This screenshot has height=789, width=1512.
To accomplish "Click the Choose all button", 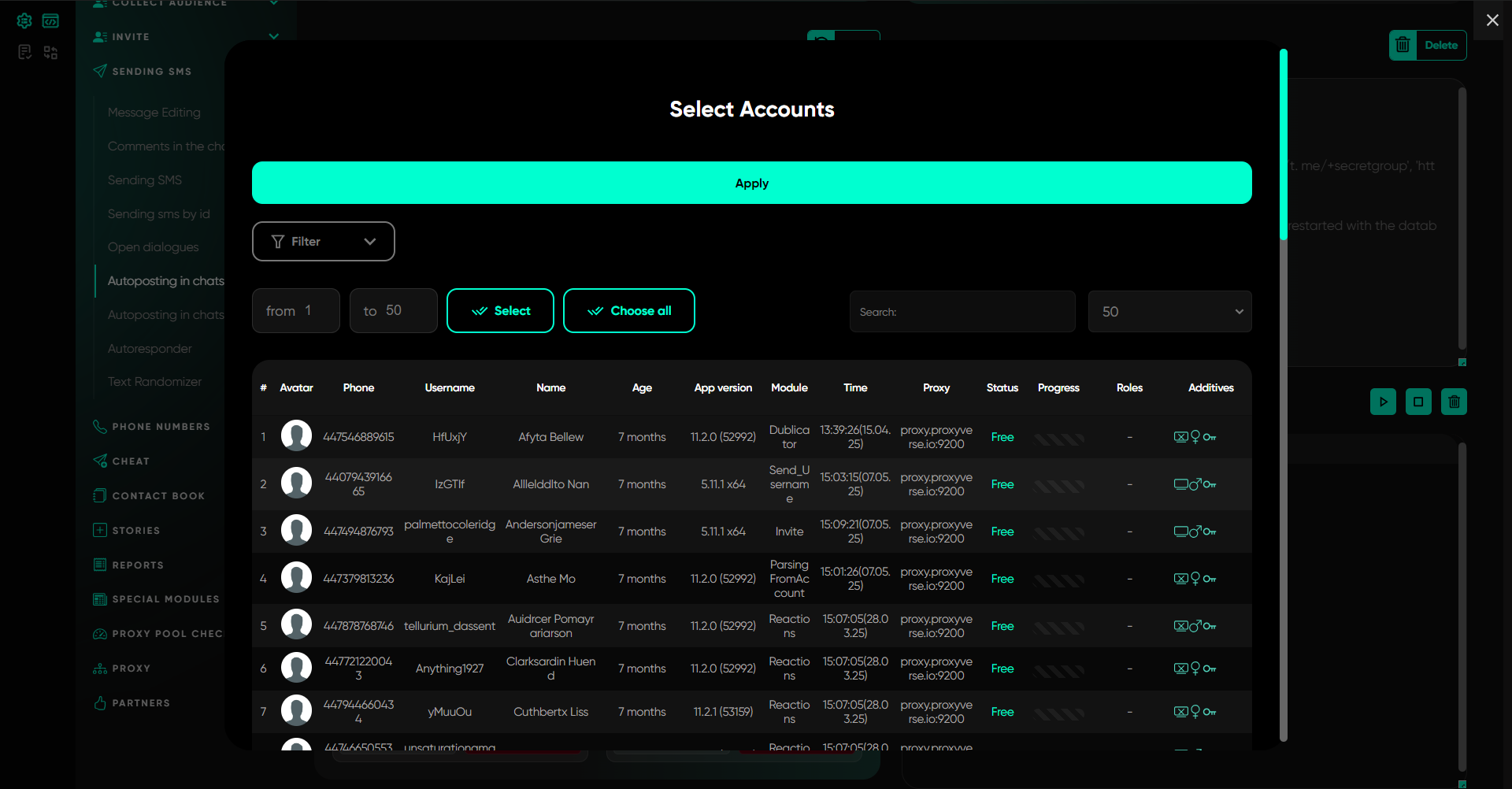I will click(628, 311).
